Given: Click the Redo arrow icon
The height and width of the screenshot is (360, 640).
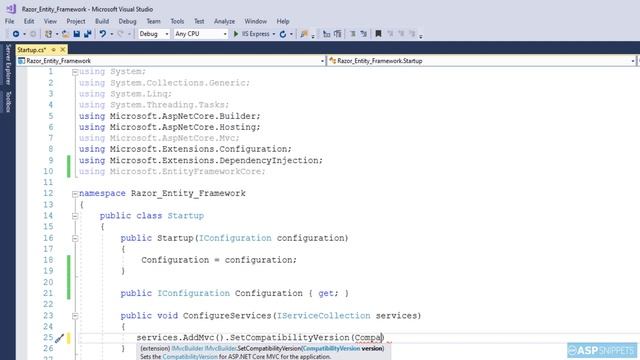Looking at the screenshot, I should pyautogui.click(x=120, y=34).
